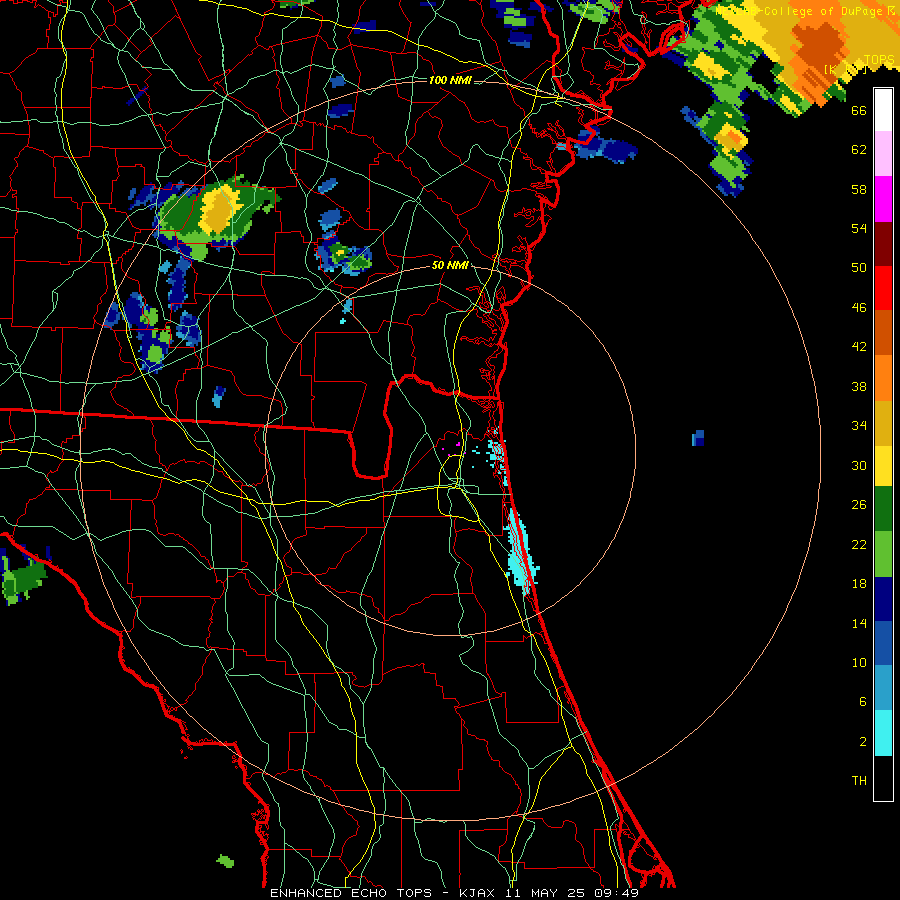
Task: Click the small green echo near bottom edge
Action: coord(225,861)
